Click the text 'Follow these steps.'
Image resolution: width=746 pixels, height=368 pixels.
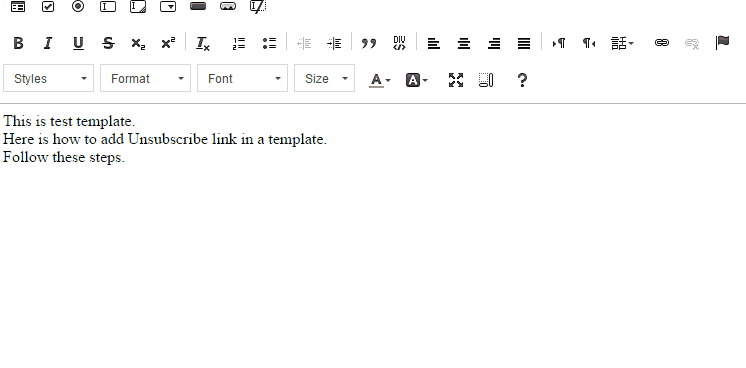[x=64, y=158]
